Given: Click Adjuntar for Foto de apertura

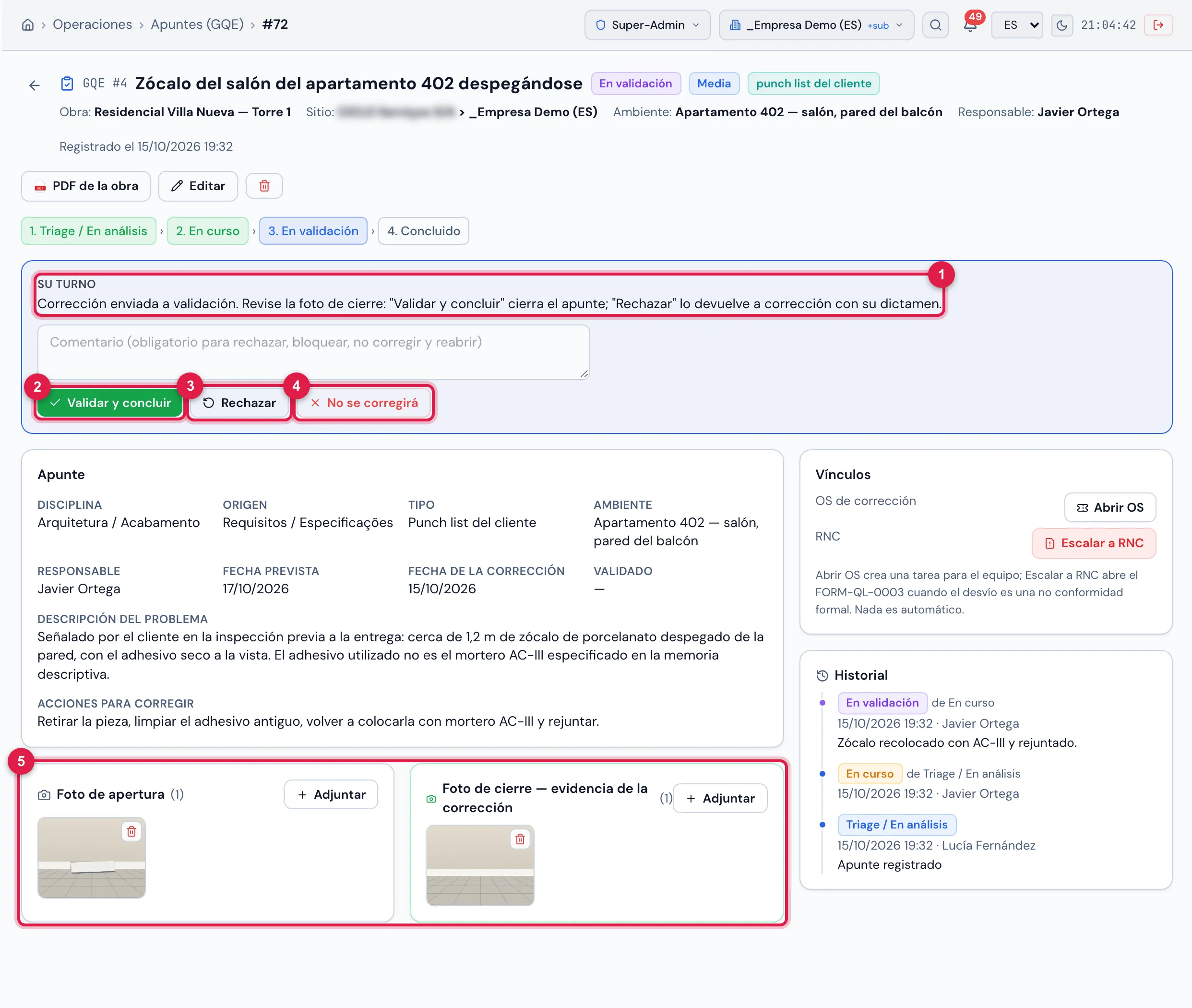Looking at the screenshot, I should click(331, 794).
